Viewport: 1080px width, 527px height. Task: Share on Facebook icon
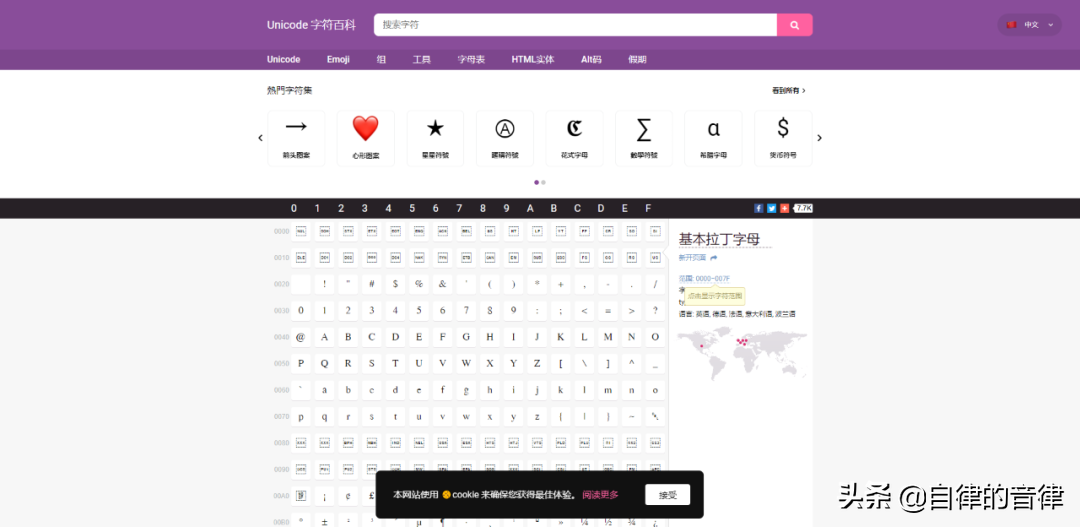click(758, 208)
